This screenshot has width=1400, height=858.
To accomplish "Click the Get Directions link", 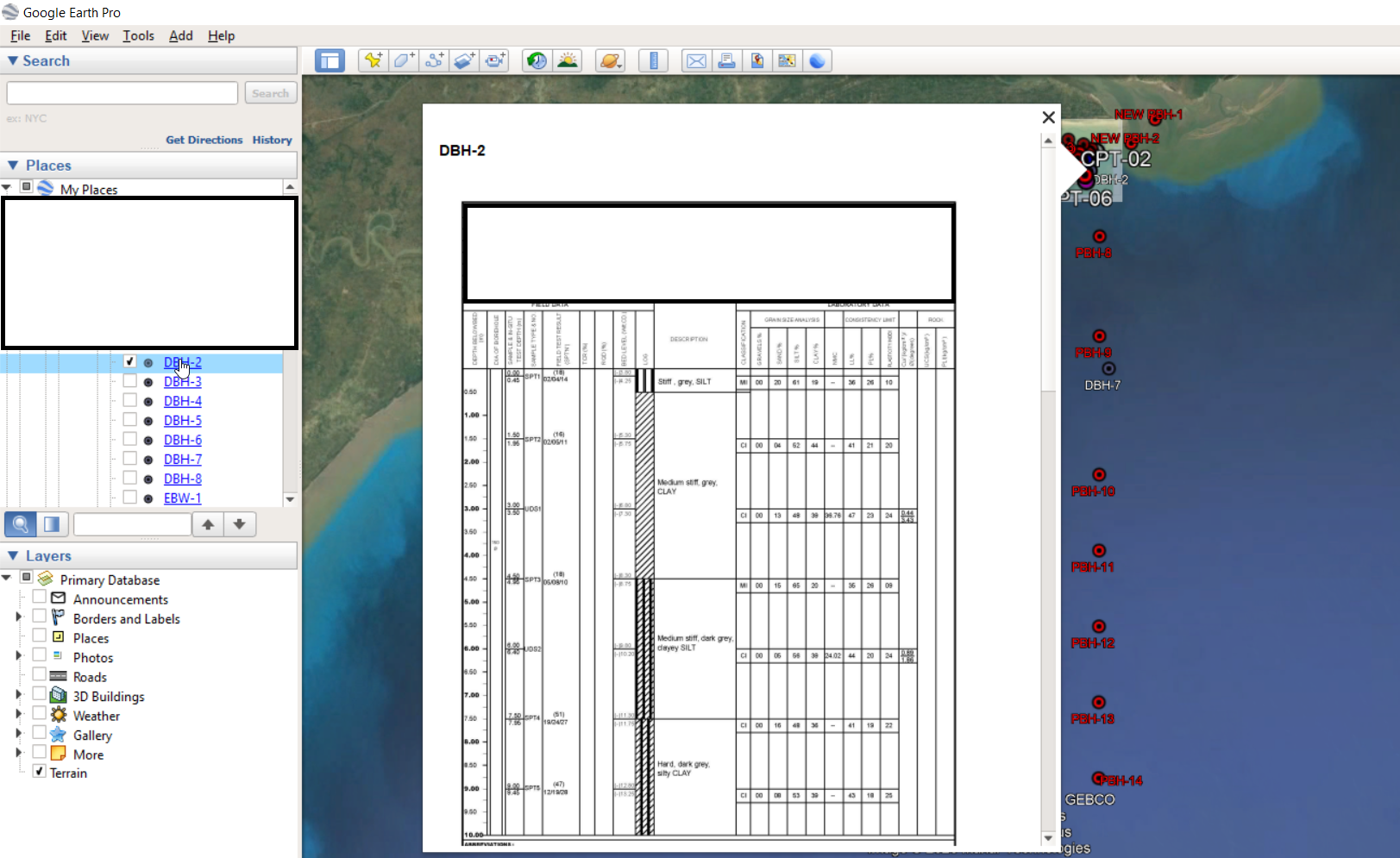I will coord(204,140).
